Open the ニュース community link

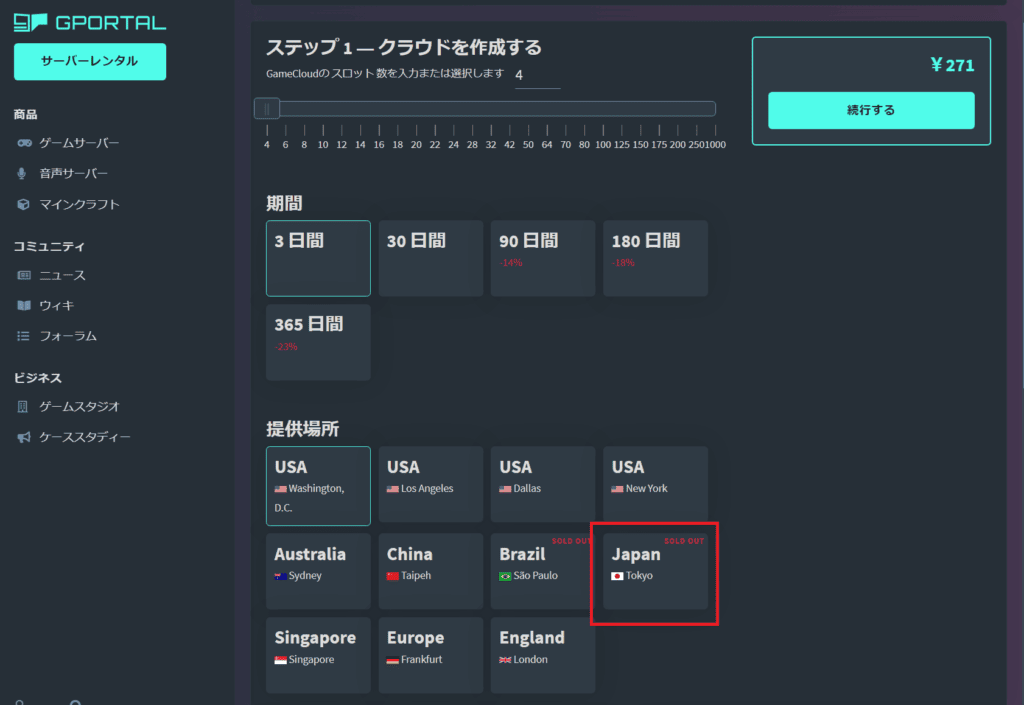pyautogui.click(x=62, y=275)
